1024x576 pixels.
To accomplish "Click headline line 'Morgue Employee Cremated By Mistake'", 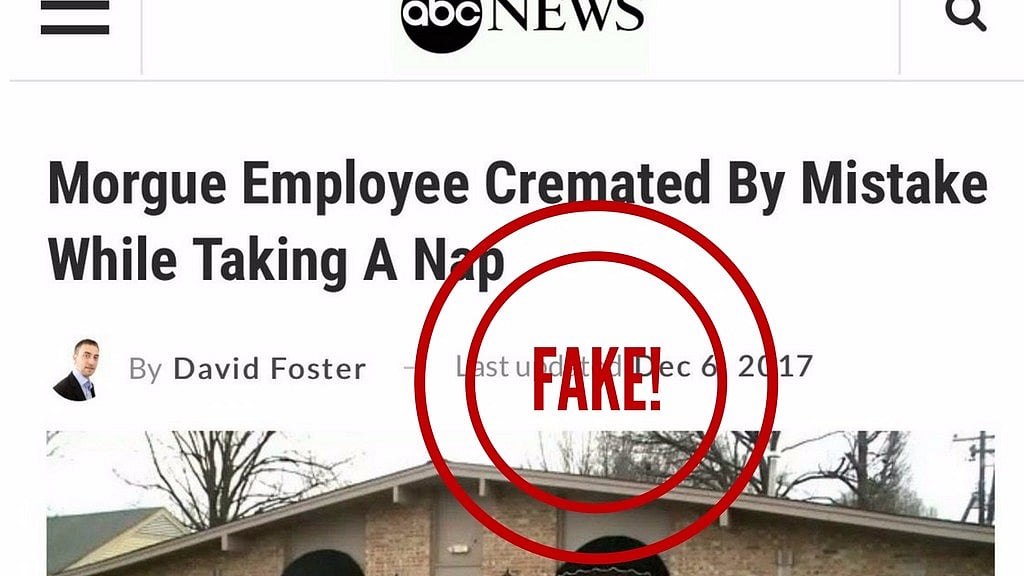I will click(x=517, y=184).
